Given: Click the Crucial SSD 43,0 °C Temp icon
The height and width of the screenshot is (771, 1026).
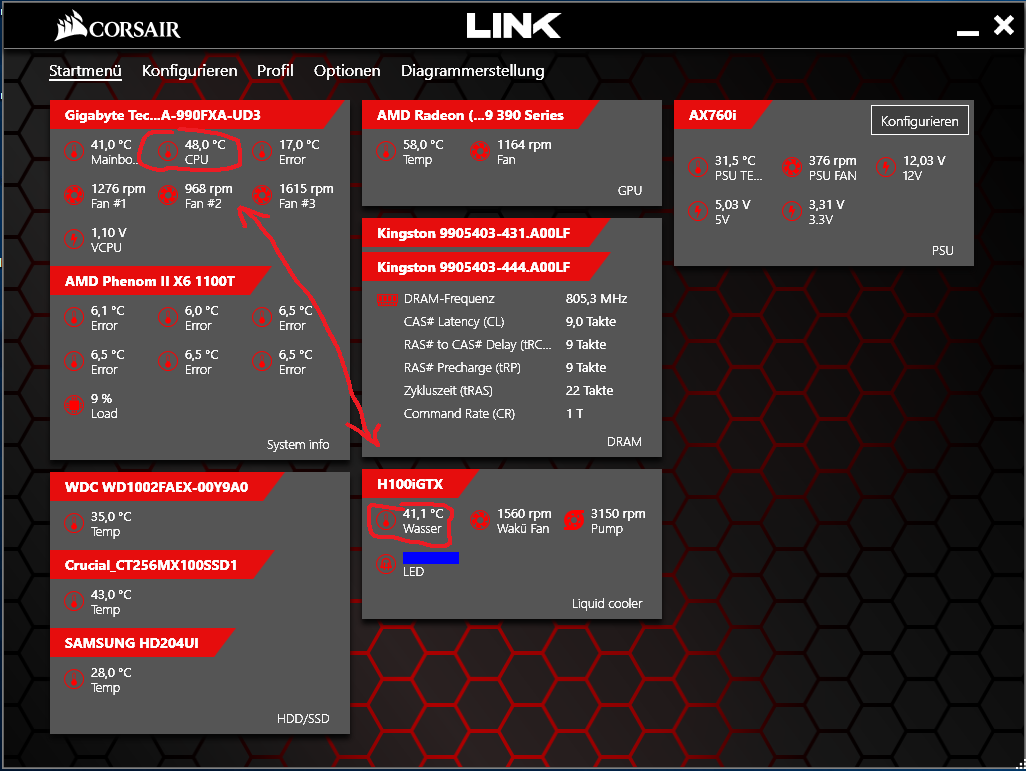Looking at the screenshot, I should tap(73, 601).
